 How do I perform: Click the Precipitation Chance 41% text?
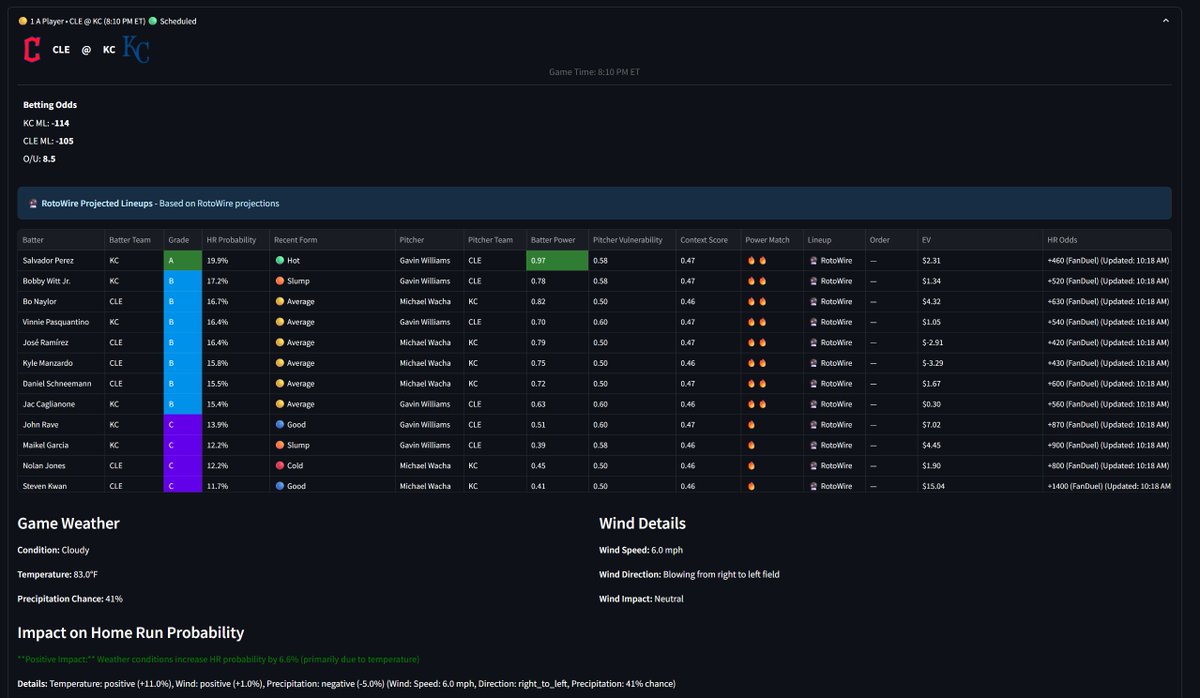pos(70,599)
